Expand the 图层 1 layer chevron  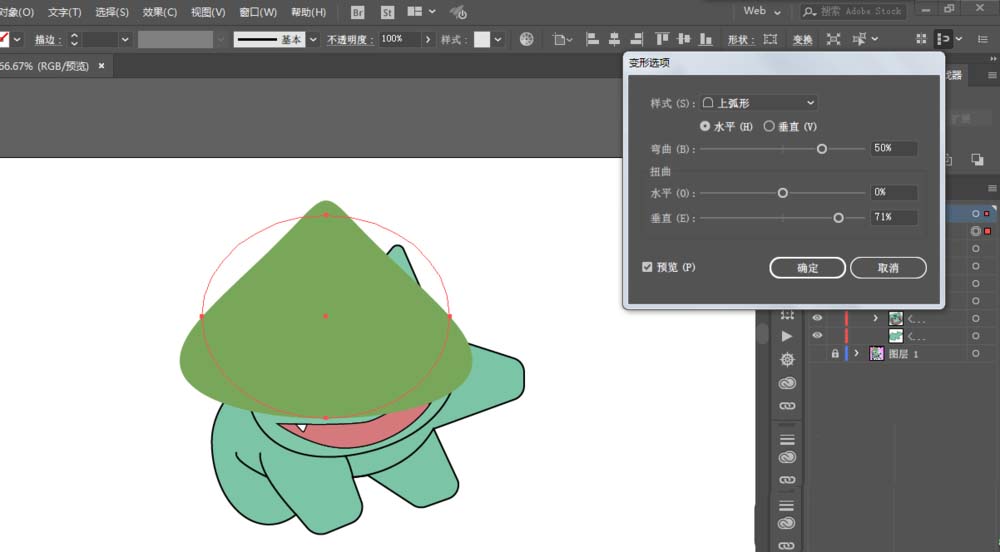pyautogui.click(x=857, y=353)
